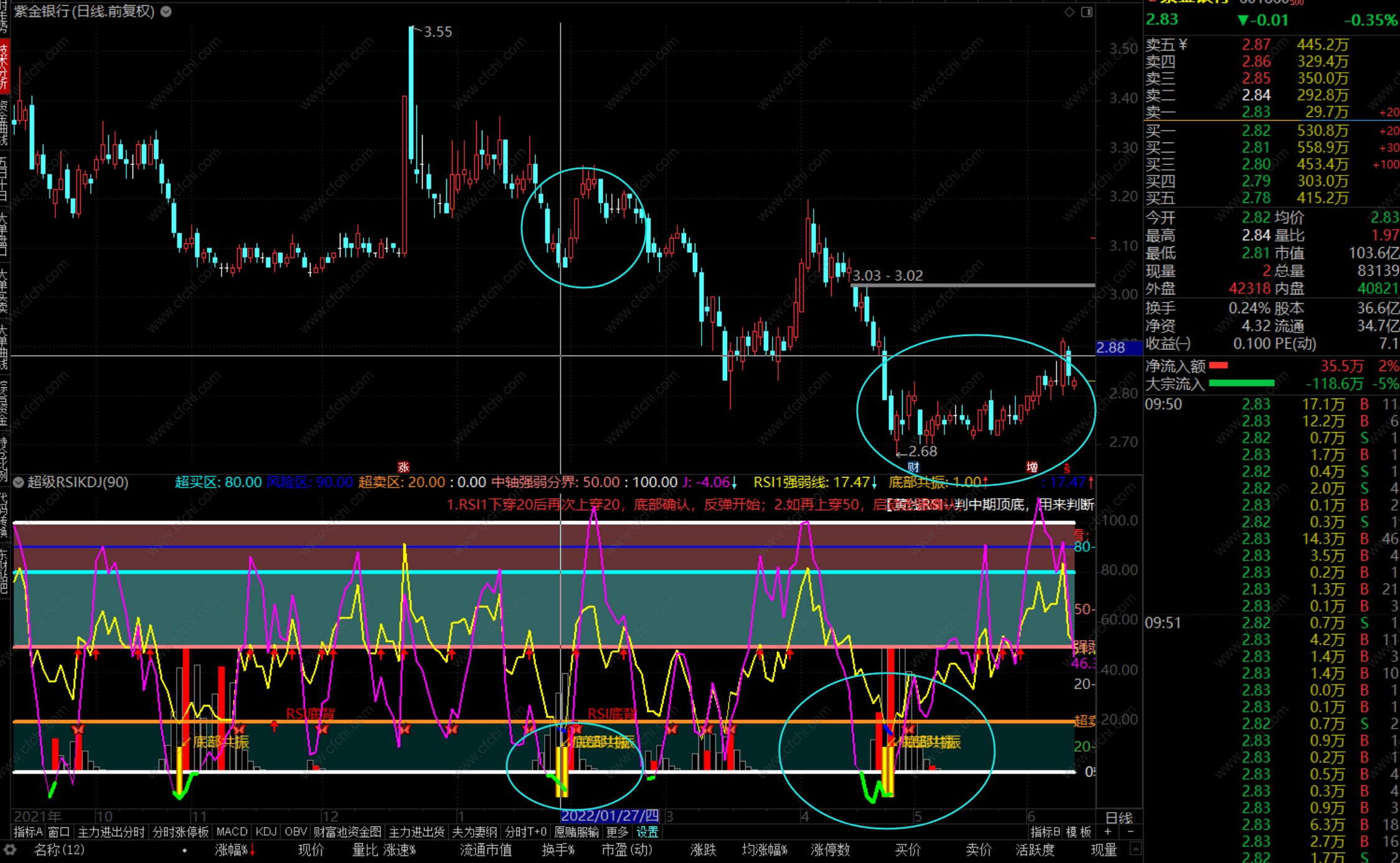Screen dimensions: 1400x863
Task: Click the diamond icon at chart top-right
Action: coord(1069,12)
